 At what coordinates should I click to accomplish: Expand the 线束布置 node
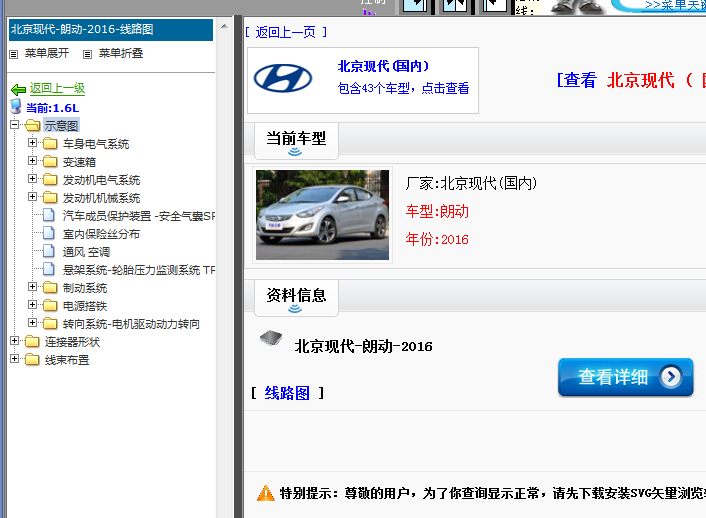tap(14, 359)
